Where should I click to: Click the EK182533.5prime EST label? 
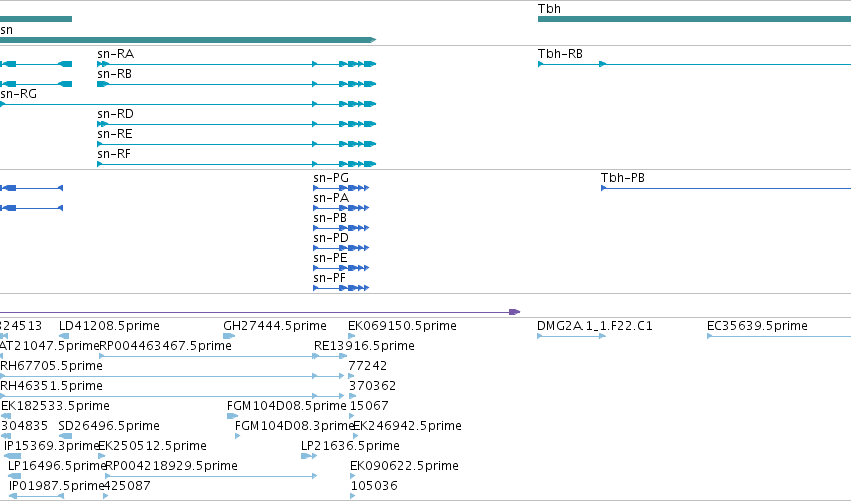pos(55,406)
